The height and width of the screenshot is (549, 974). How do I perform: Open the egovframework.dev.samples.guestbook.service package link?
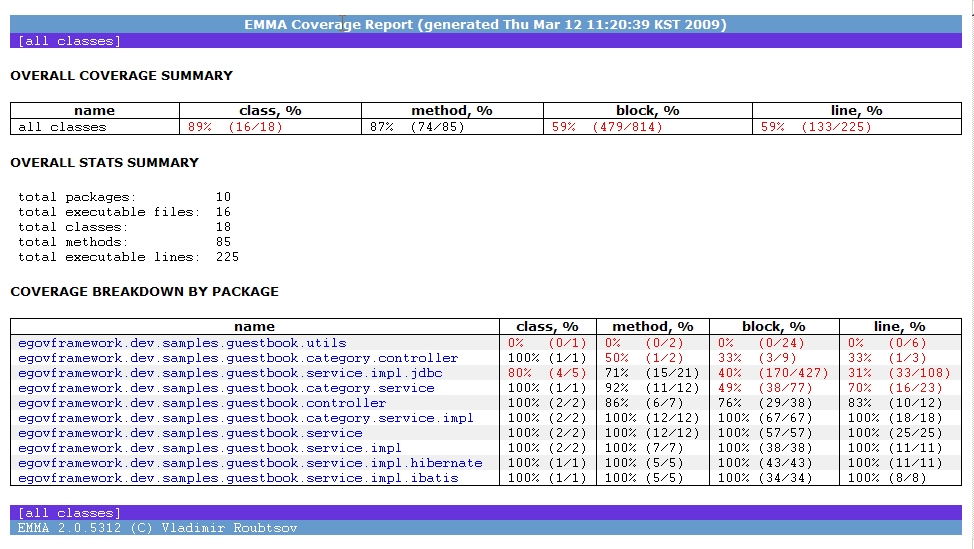(x=190, y=433)
